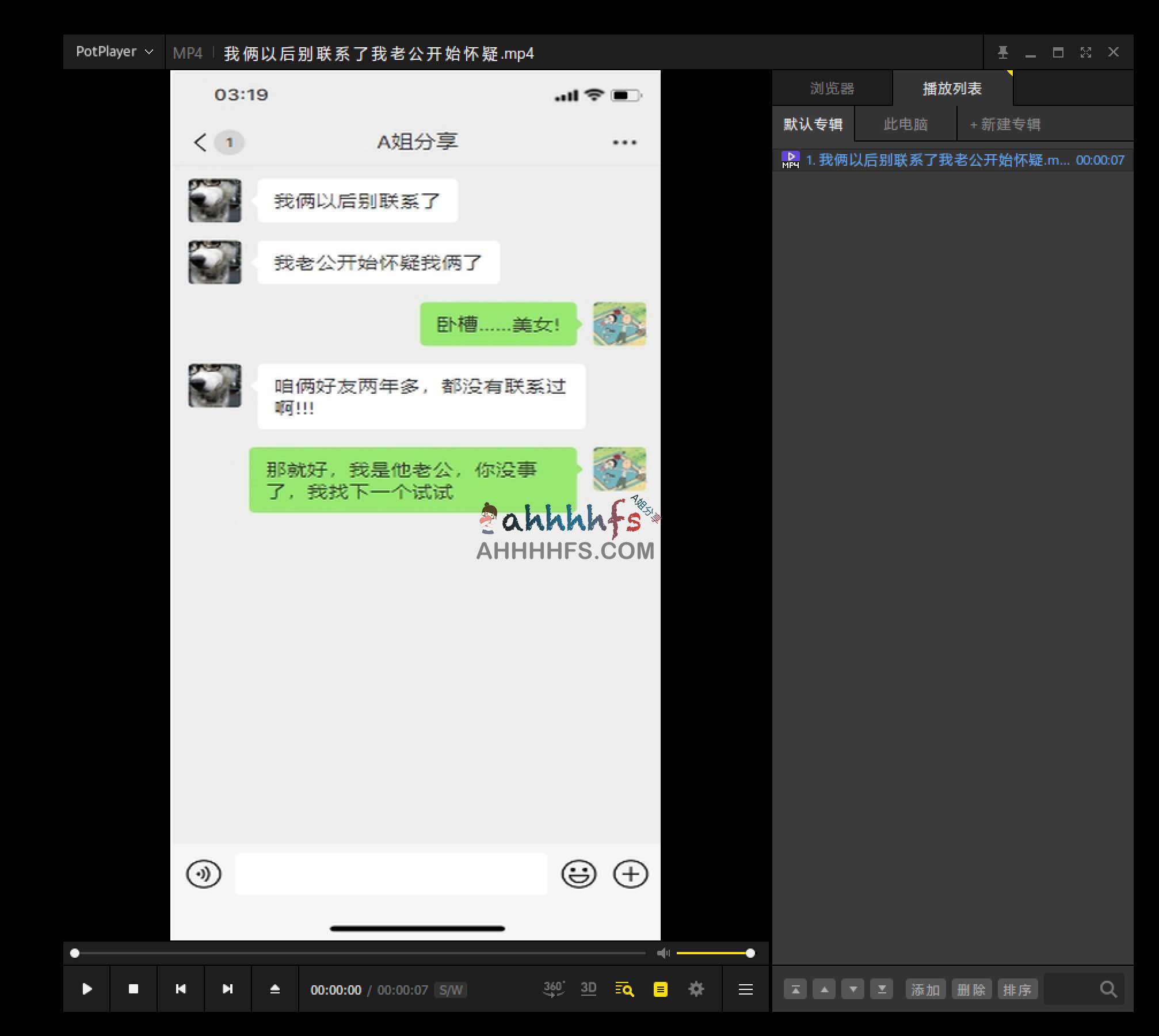This screenshot has width=1159, height=1036.
Task: Select the Play button to start video
Action: tap(87, 989)
